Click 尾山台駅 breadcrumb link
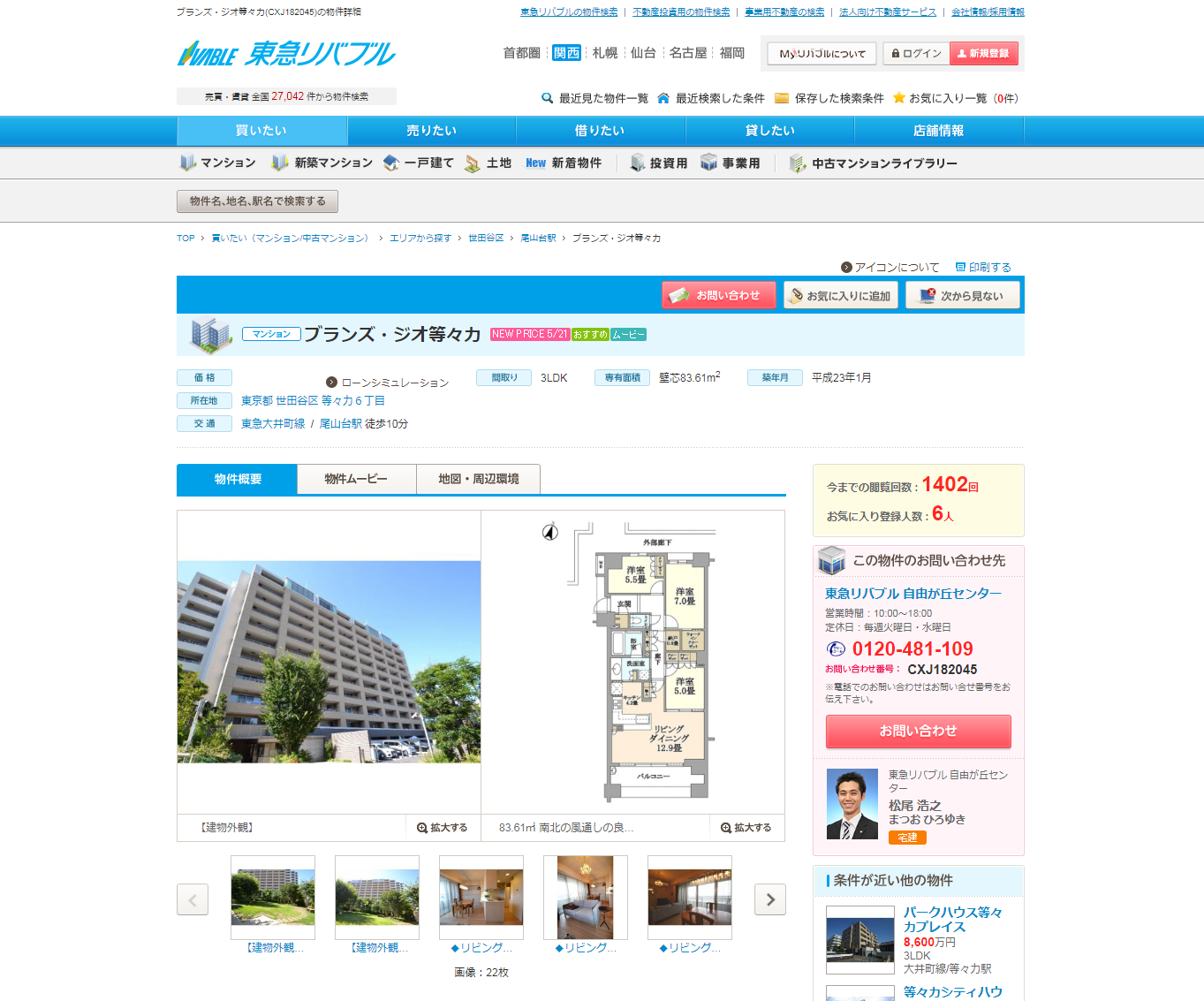Viewport: 1204px width, 1001px height. click(538, 238)
